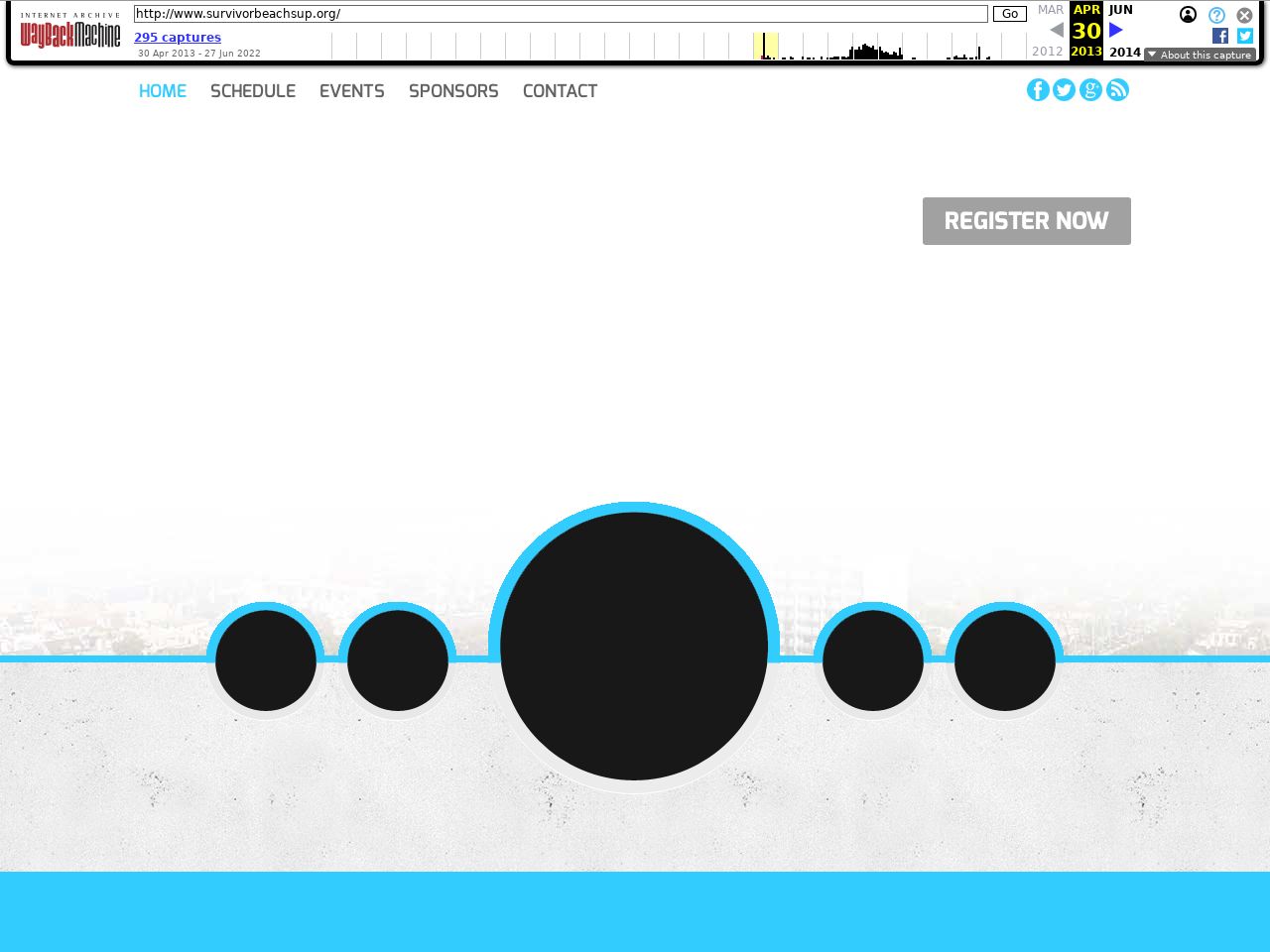Screen dimensions: 1270x952
Task: Go to the next capture arrow
Action: pos(1116,30)
